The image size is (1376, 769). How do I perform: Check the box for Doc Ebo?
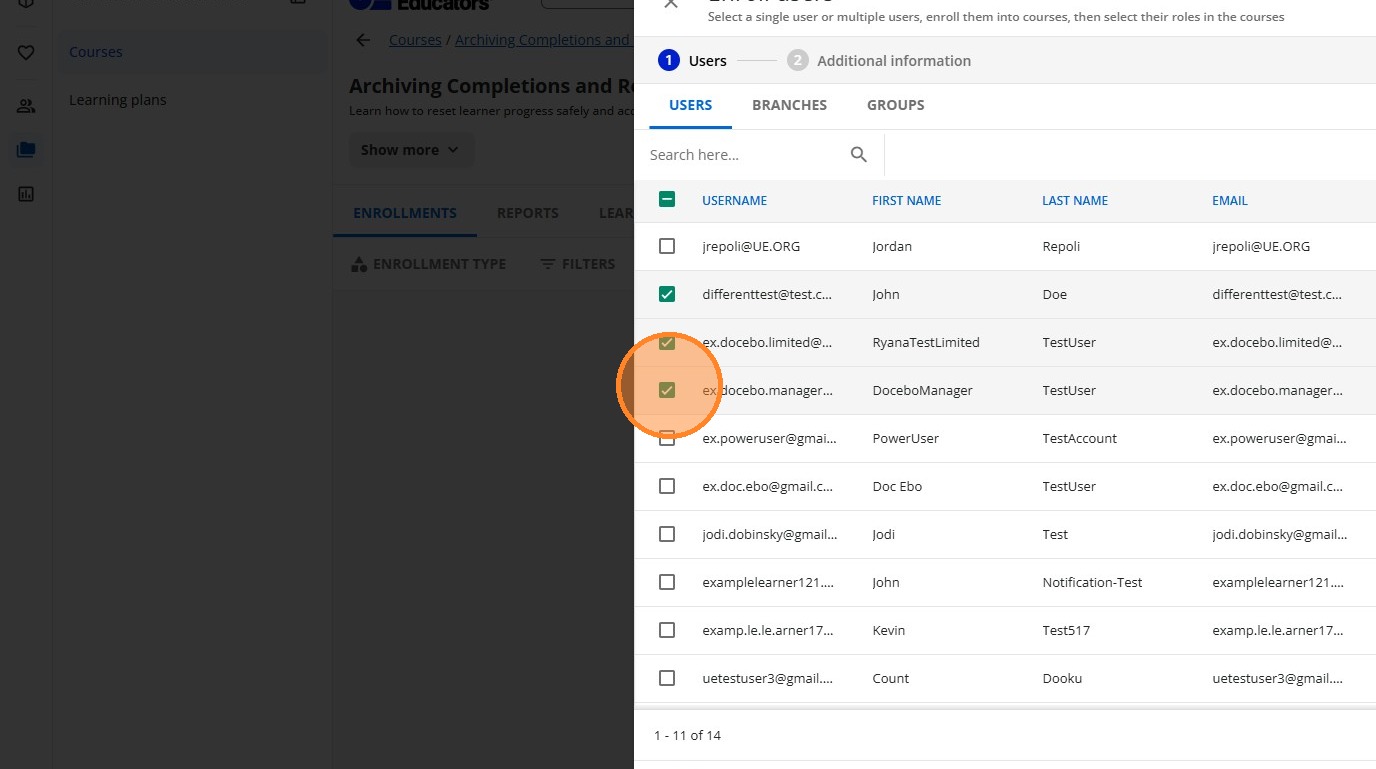click(667, 486)
